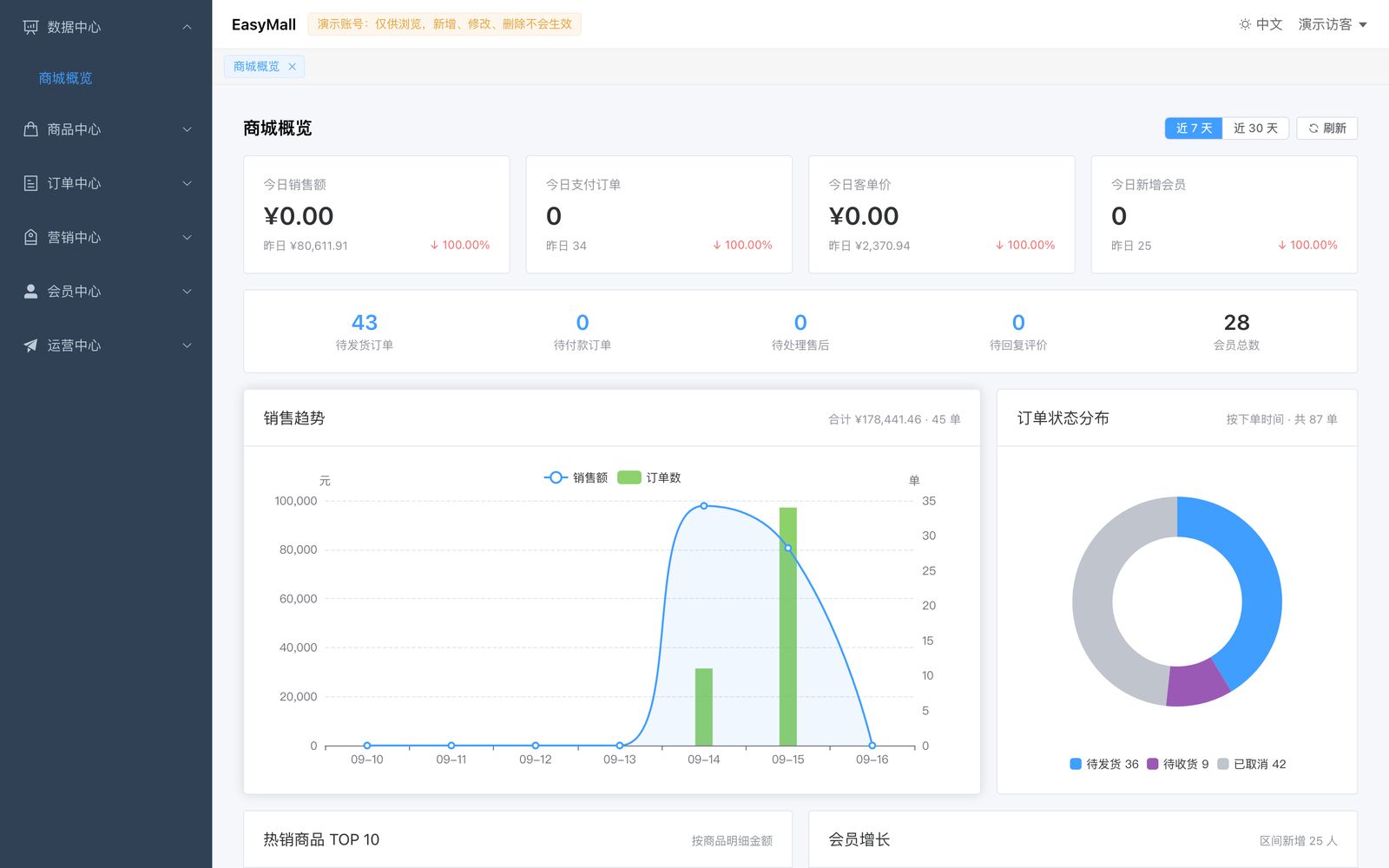Image resolution: width=1389 pixels, height=868 pixels.
Task: Open the 演示访客 user dropdown
Action: tap(1333, 24)
